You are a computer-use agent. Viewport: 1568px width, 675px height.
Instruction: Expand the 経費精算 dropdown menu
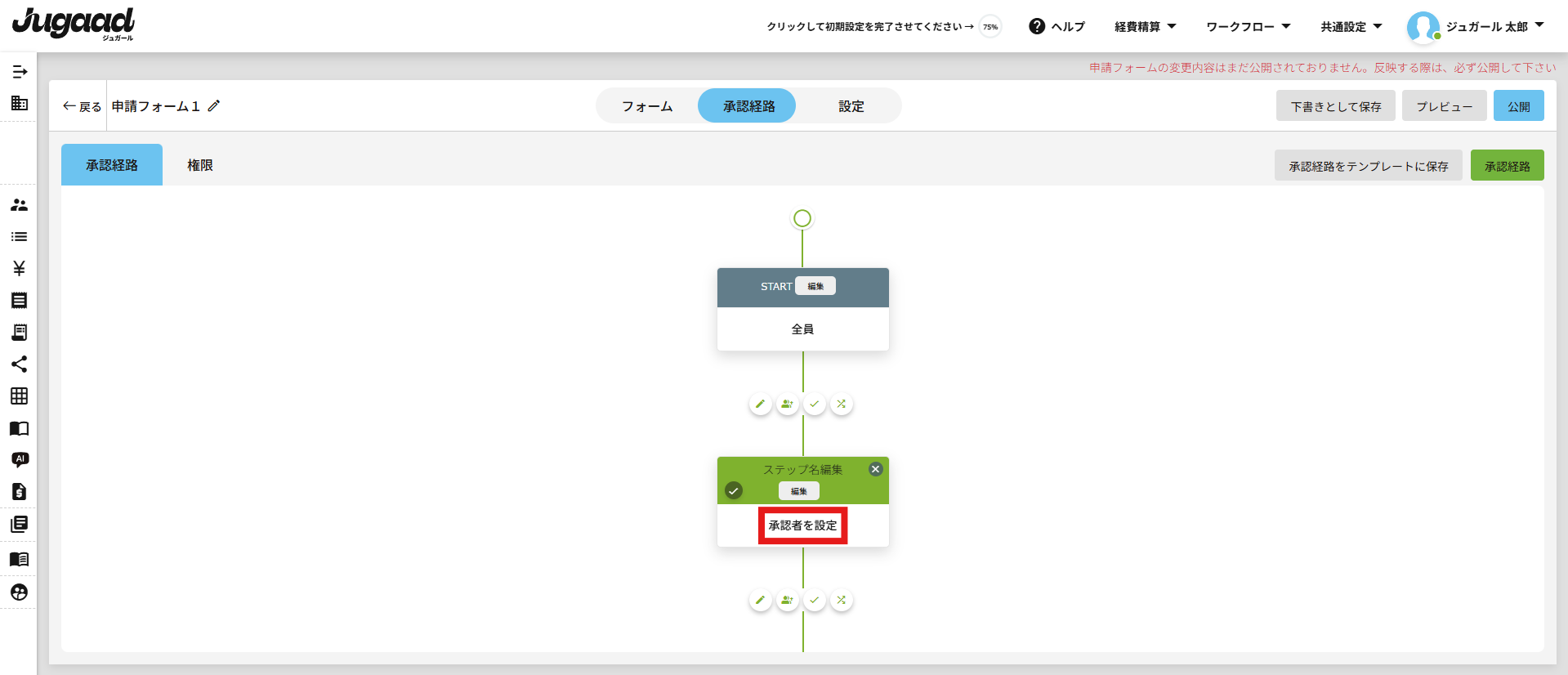coord(1145,27)
